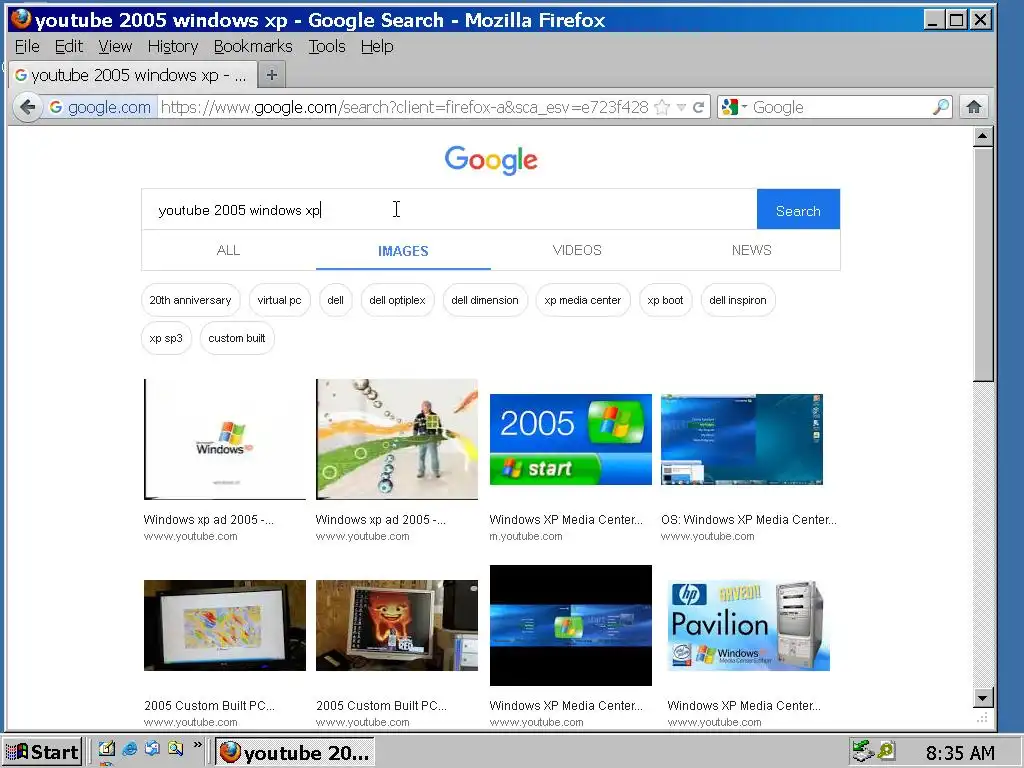Open the '2005 start' thumbnail image
The height and width of the screenshot is (768, 1024).
571,439
